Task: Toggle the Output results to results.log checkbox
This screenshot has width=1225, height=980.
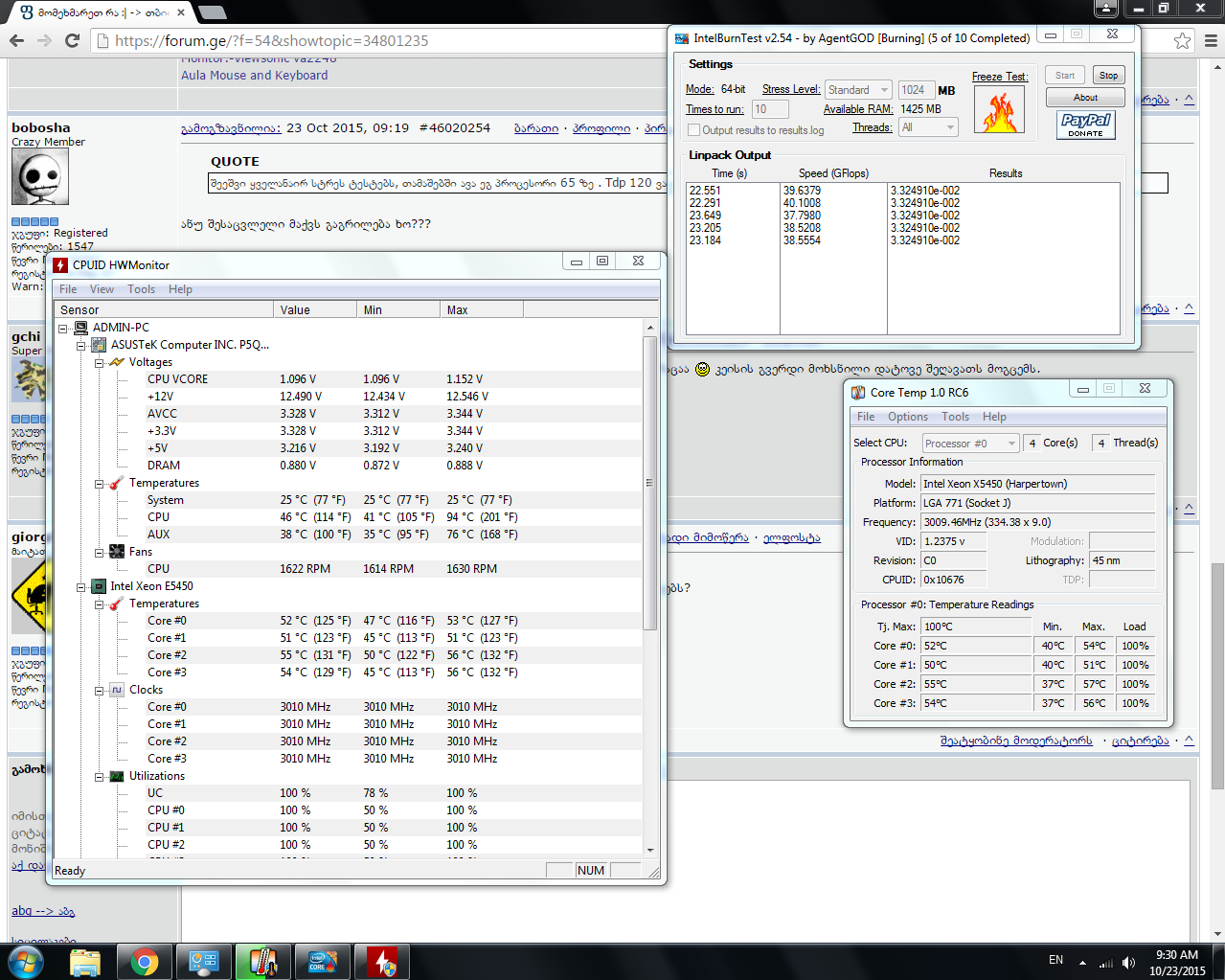Action: [694, 130]
